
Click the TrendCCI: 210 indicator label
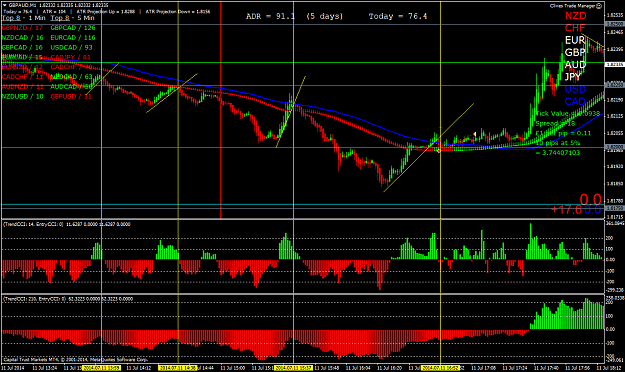tap(68, 299)
